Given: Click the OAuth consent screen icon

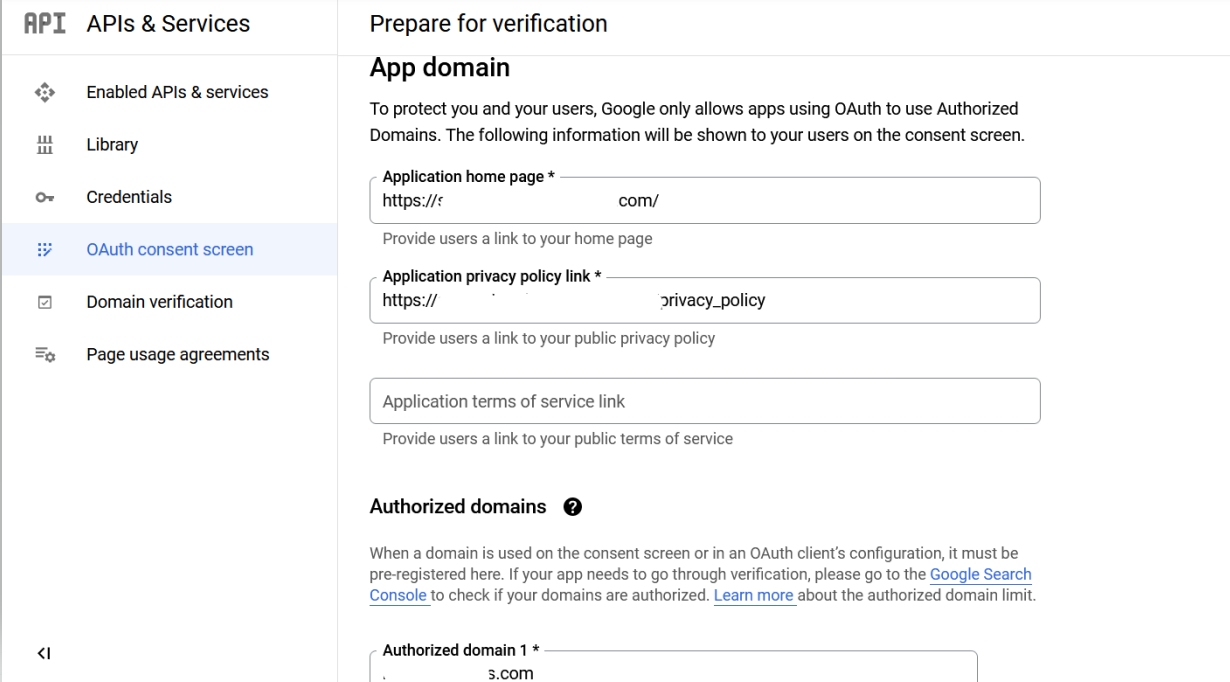Looking at the screenshot, I should [45, 250].
